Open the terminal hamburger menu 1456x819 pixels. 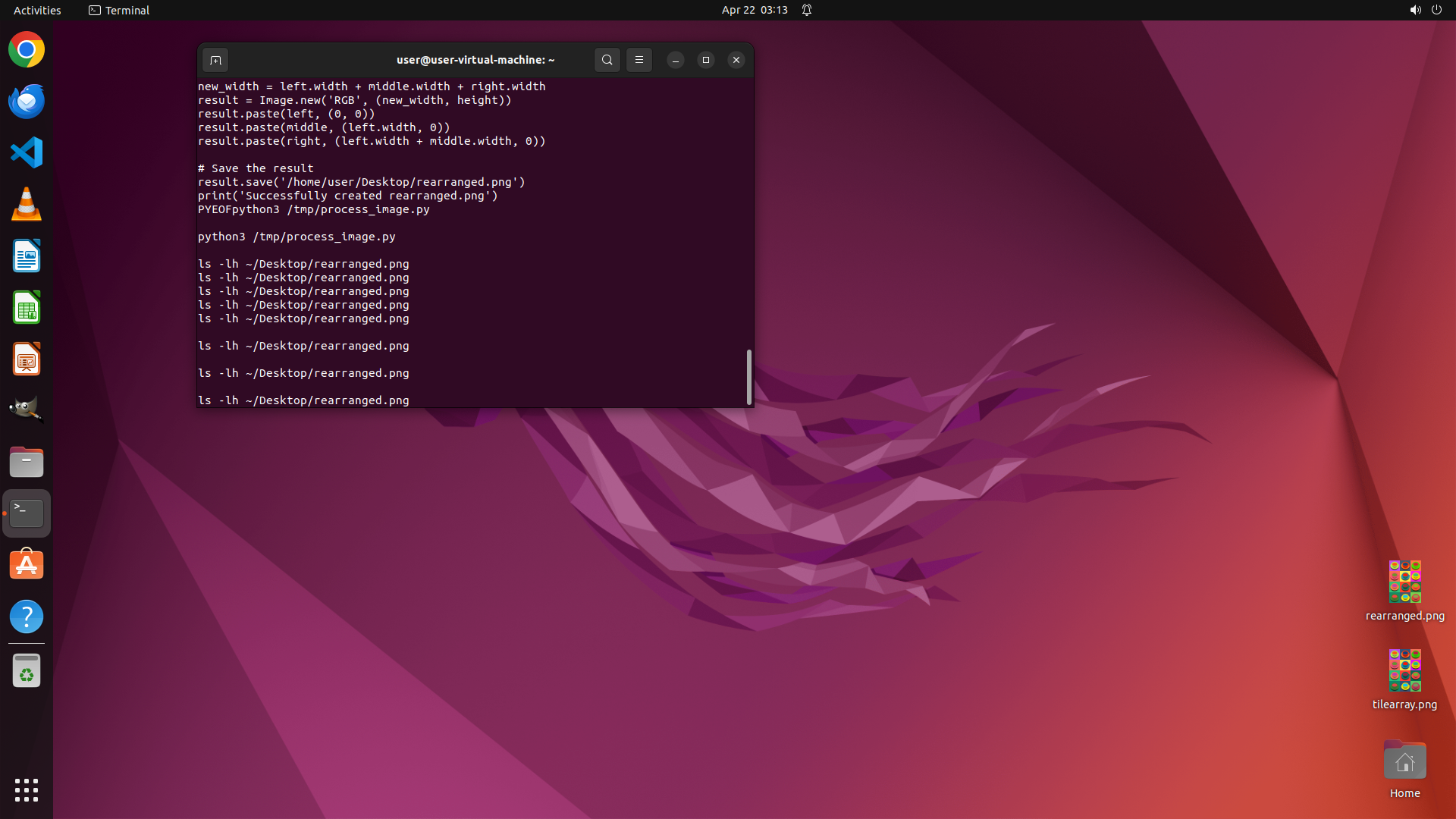click(639, 60)
